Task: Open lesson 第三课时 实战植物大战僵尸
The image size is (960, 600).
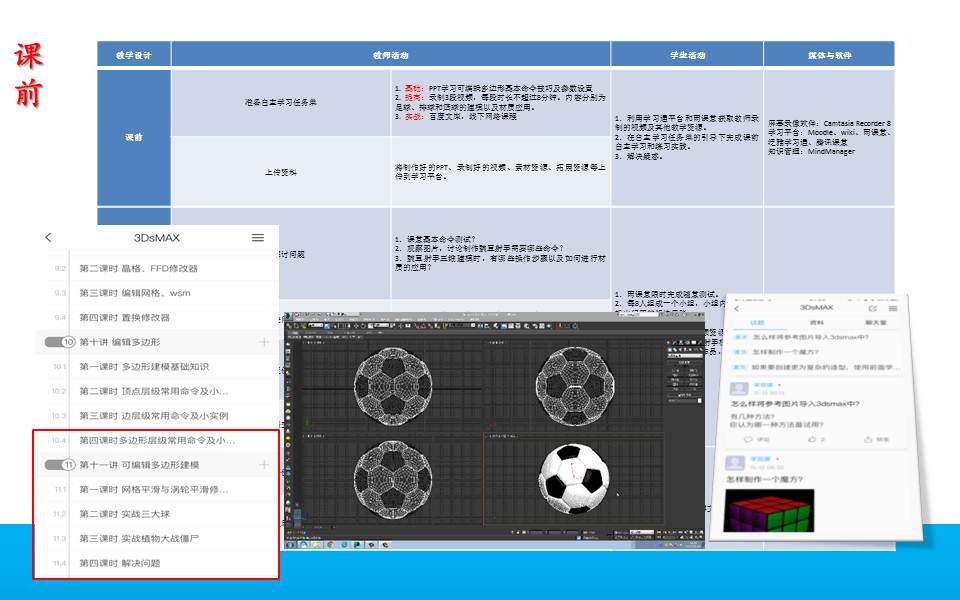Action: click(x=147, y=538)
